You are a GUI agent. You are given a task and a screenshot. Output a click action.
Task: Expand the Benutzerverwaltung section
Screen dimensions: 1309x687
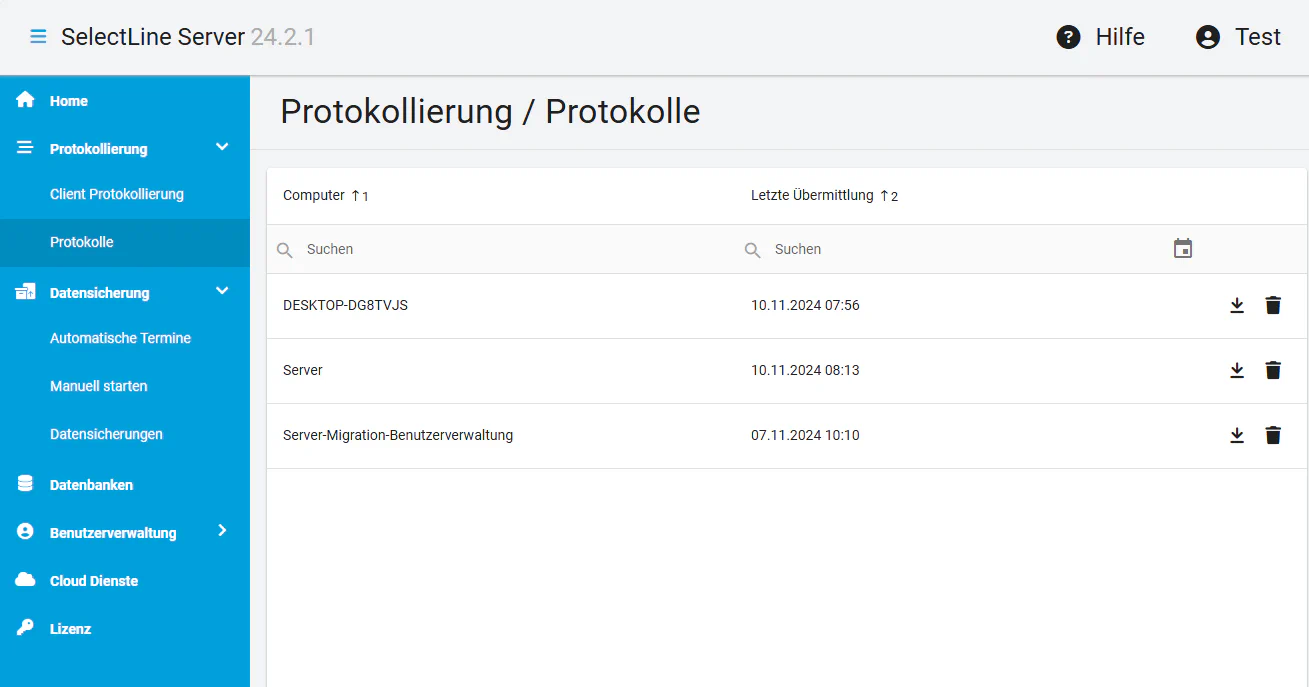(222, 531)
